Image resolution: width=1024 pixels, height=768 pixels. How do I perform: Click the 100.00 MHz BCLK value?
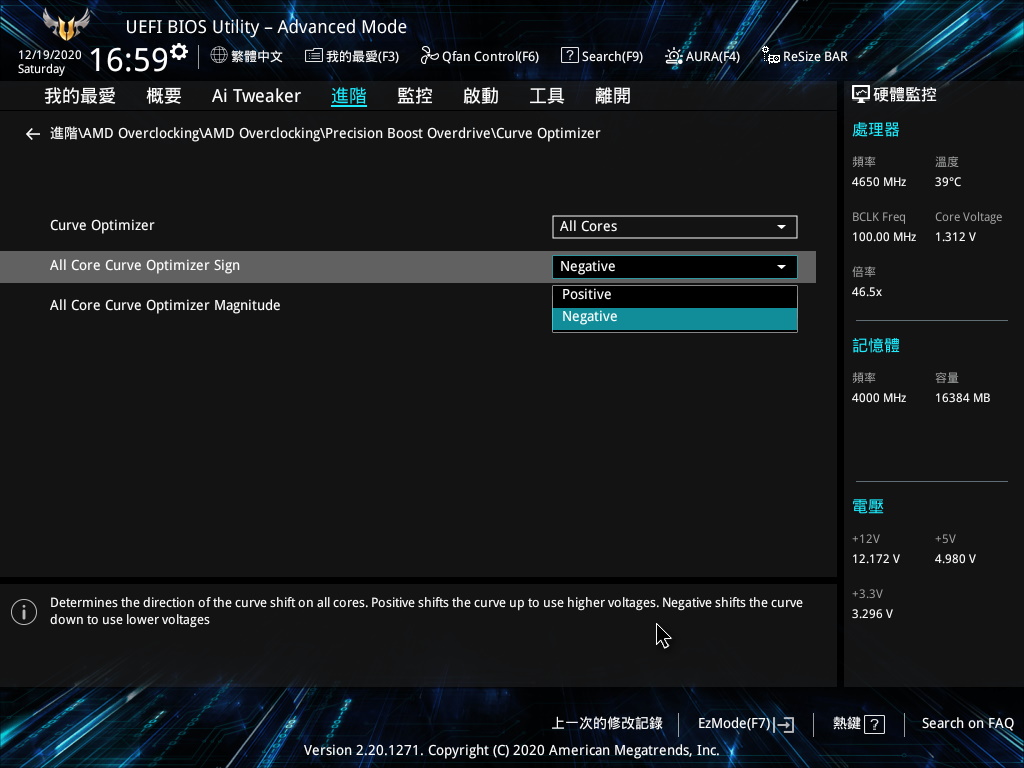click(884, 237)
